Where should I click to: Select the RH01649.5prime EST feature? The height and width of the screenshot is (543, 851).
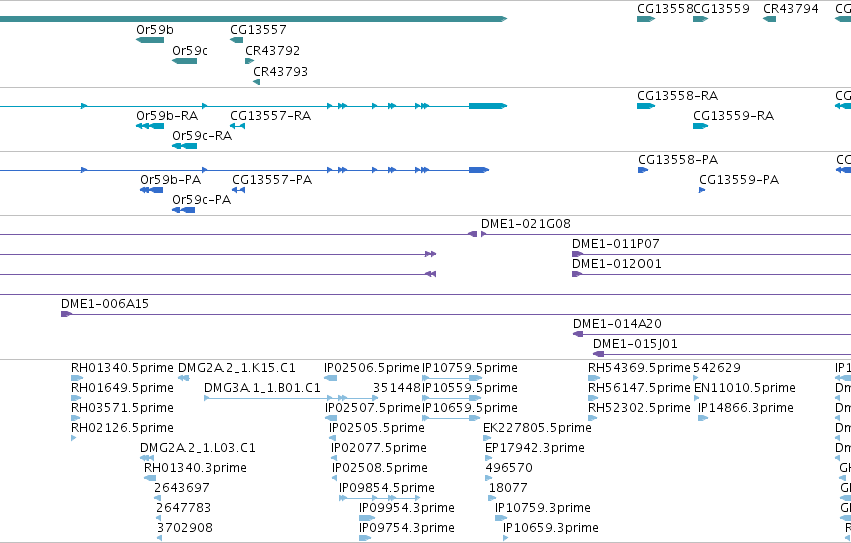[76, 398]
